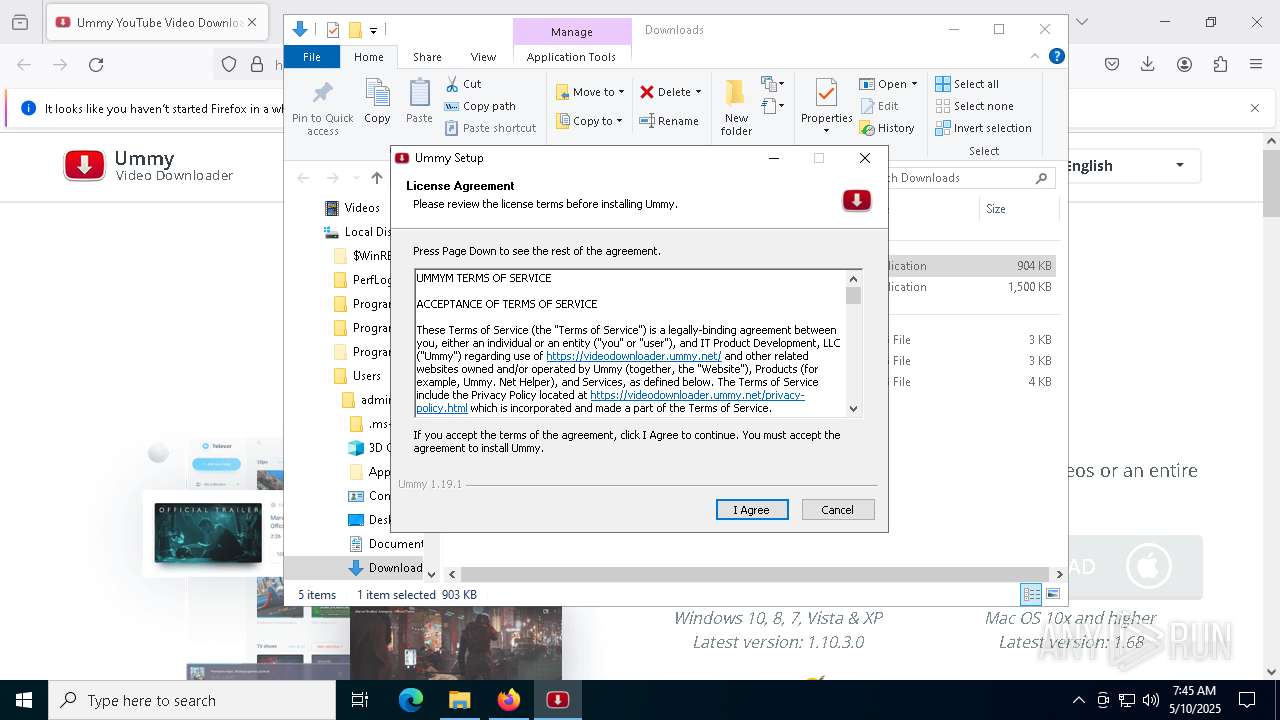Click the taskbar search box
Viewport: 1280px width, 720px height.
pos(192,700)
